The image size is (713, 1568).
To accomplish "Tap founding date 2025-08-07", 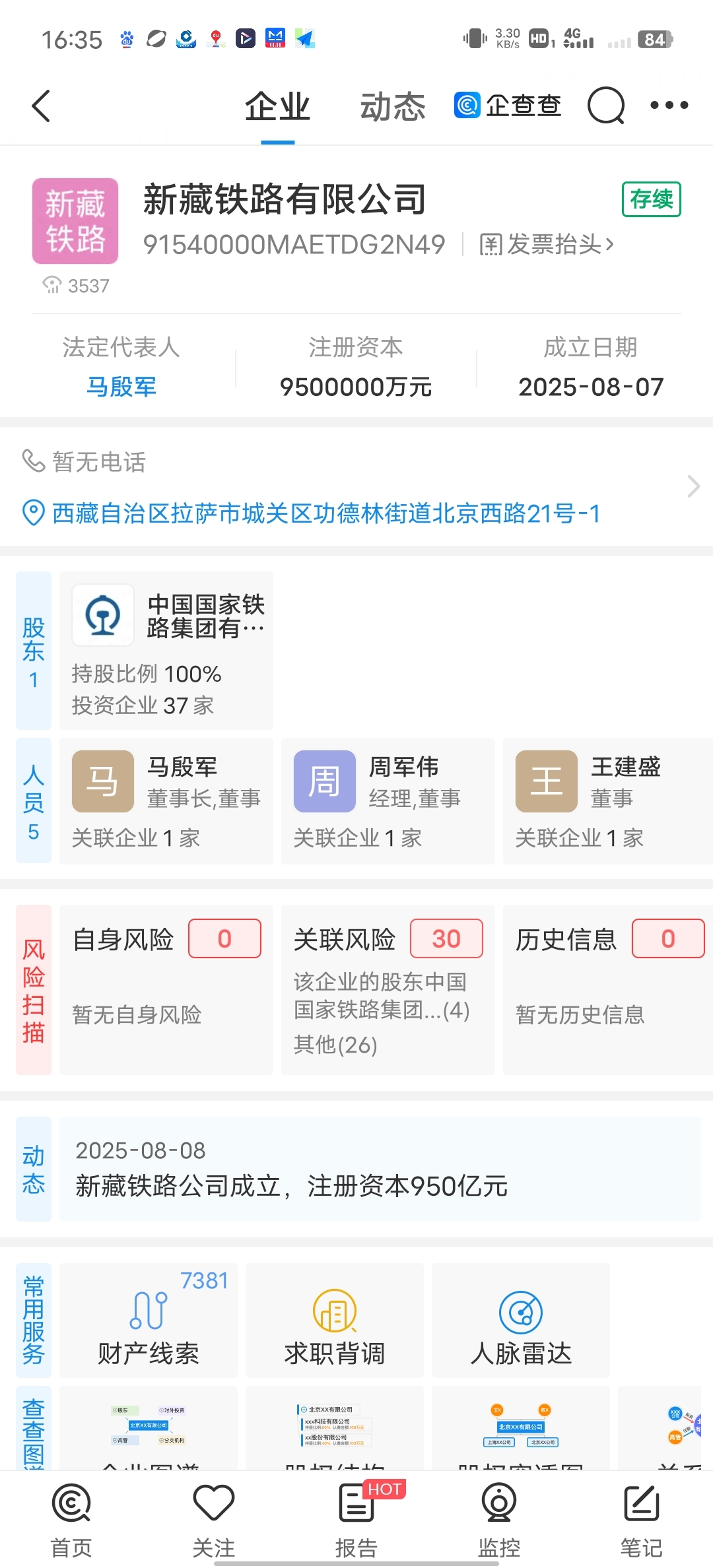I will tap(591, 387).
